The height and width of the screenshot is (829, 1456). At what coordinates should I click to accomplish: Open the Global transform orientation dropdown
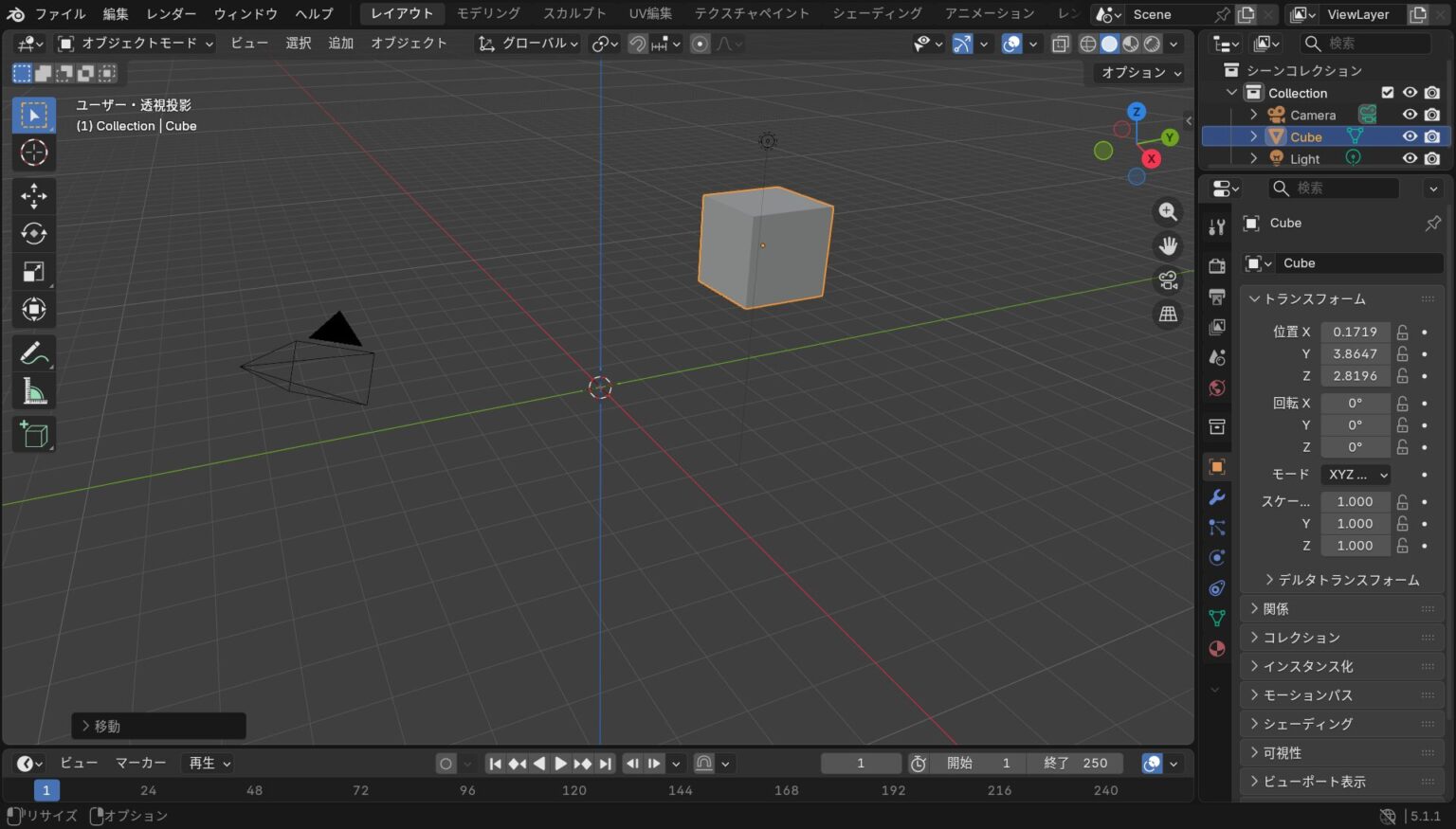pos(528,44)
